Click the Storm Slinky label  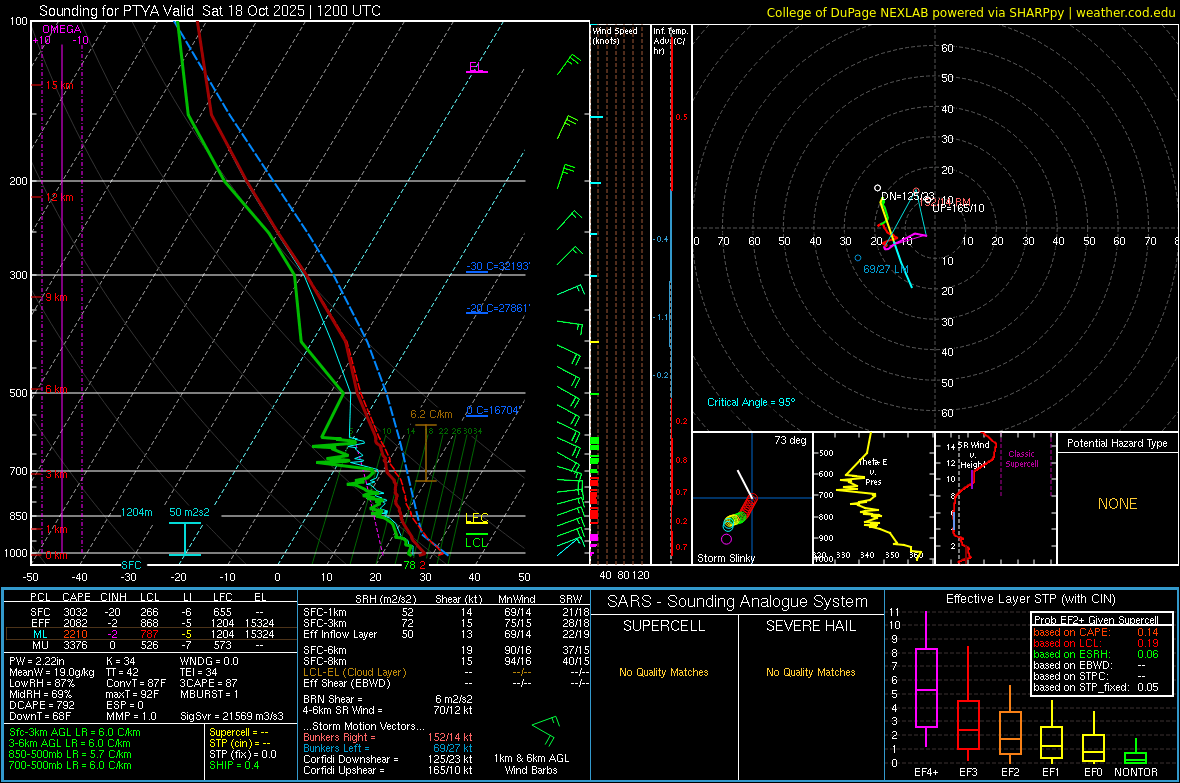[725, 558]
